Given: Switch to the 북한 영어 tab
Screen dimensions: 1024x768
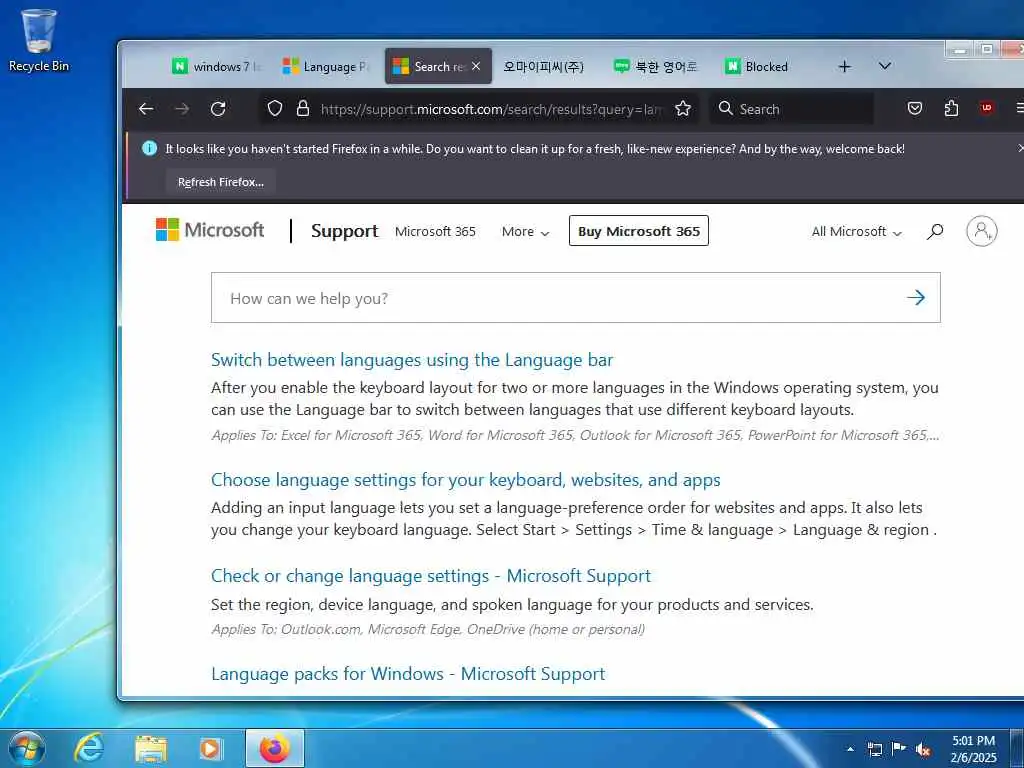Looking at the screenshot, I should (657, 67).
